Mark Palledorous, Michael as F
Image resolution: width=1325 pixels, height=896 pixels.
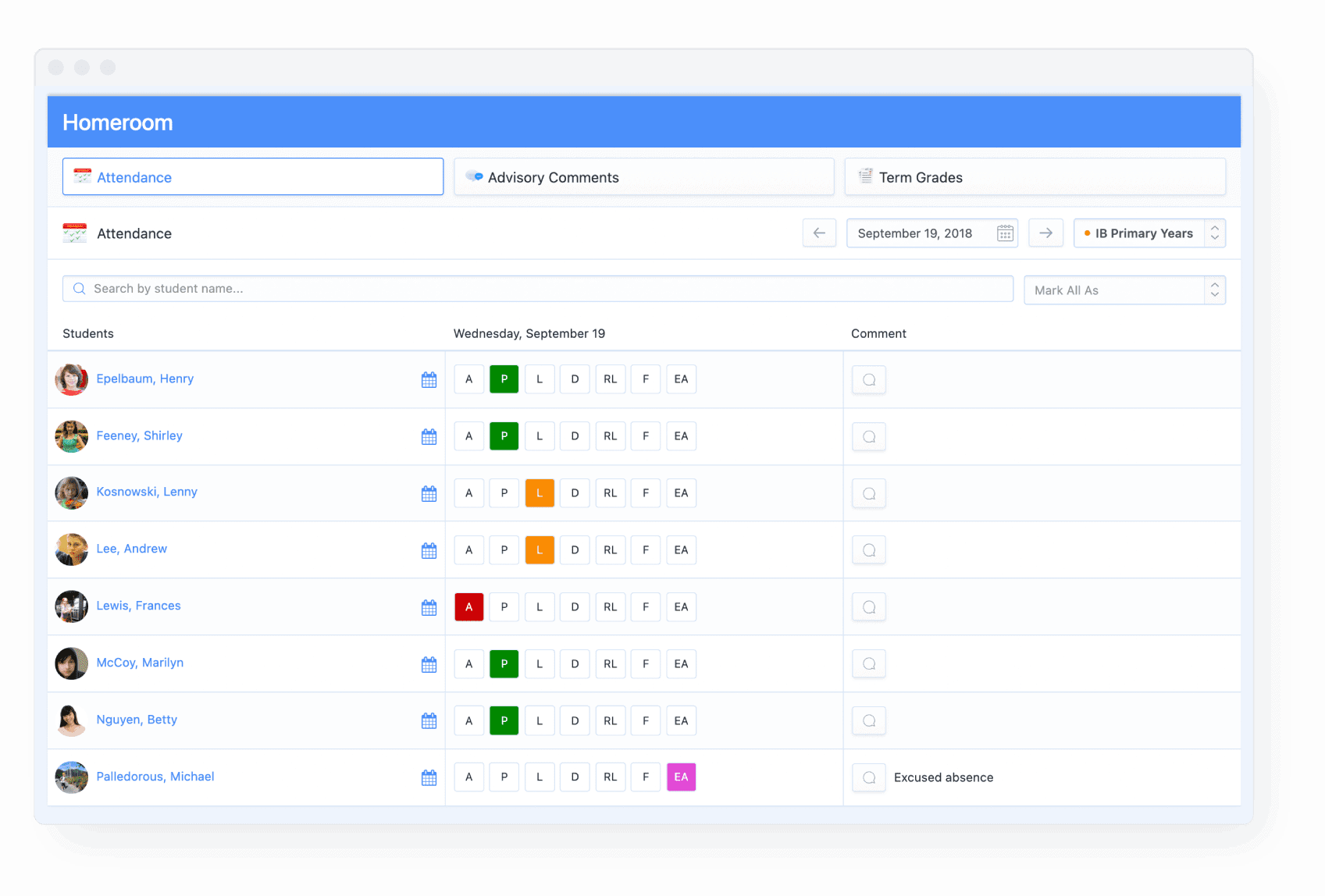coord(646,777)
